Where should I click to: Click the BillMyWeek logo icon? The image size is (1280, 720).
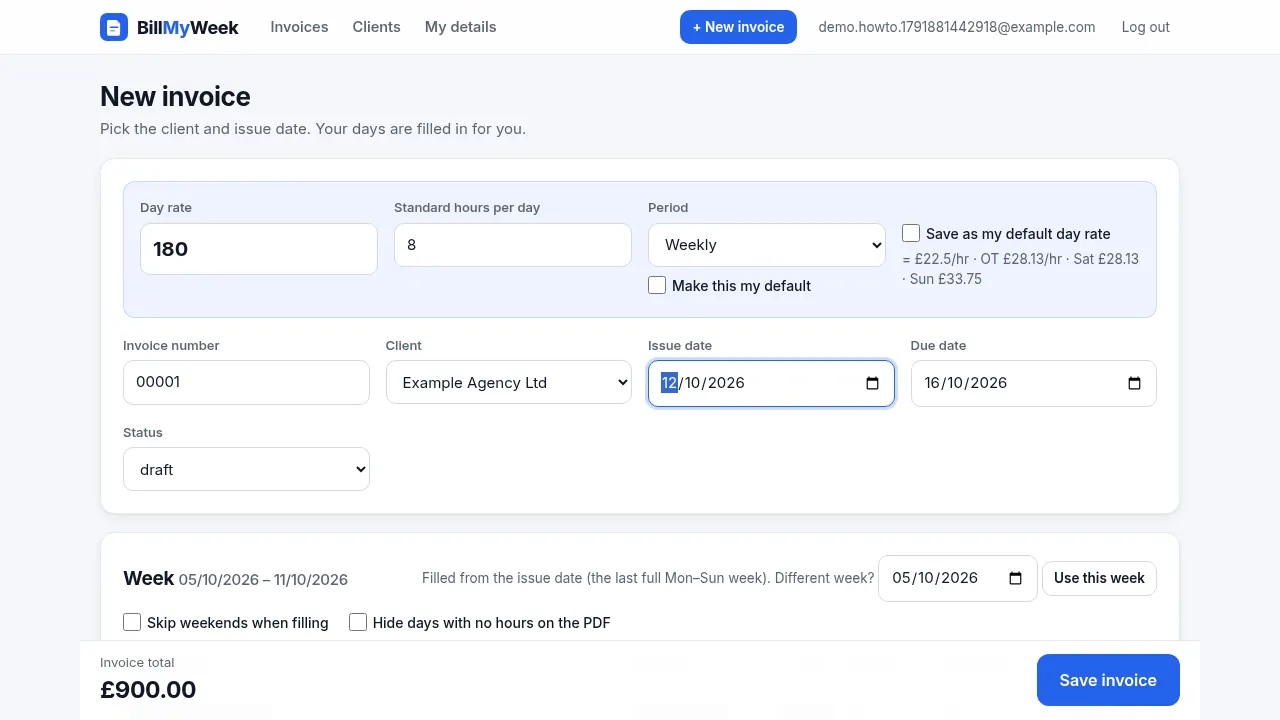pyautogui.click(x=114, y=27)
